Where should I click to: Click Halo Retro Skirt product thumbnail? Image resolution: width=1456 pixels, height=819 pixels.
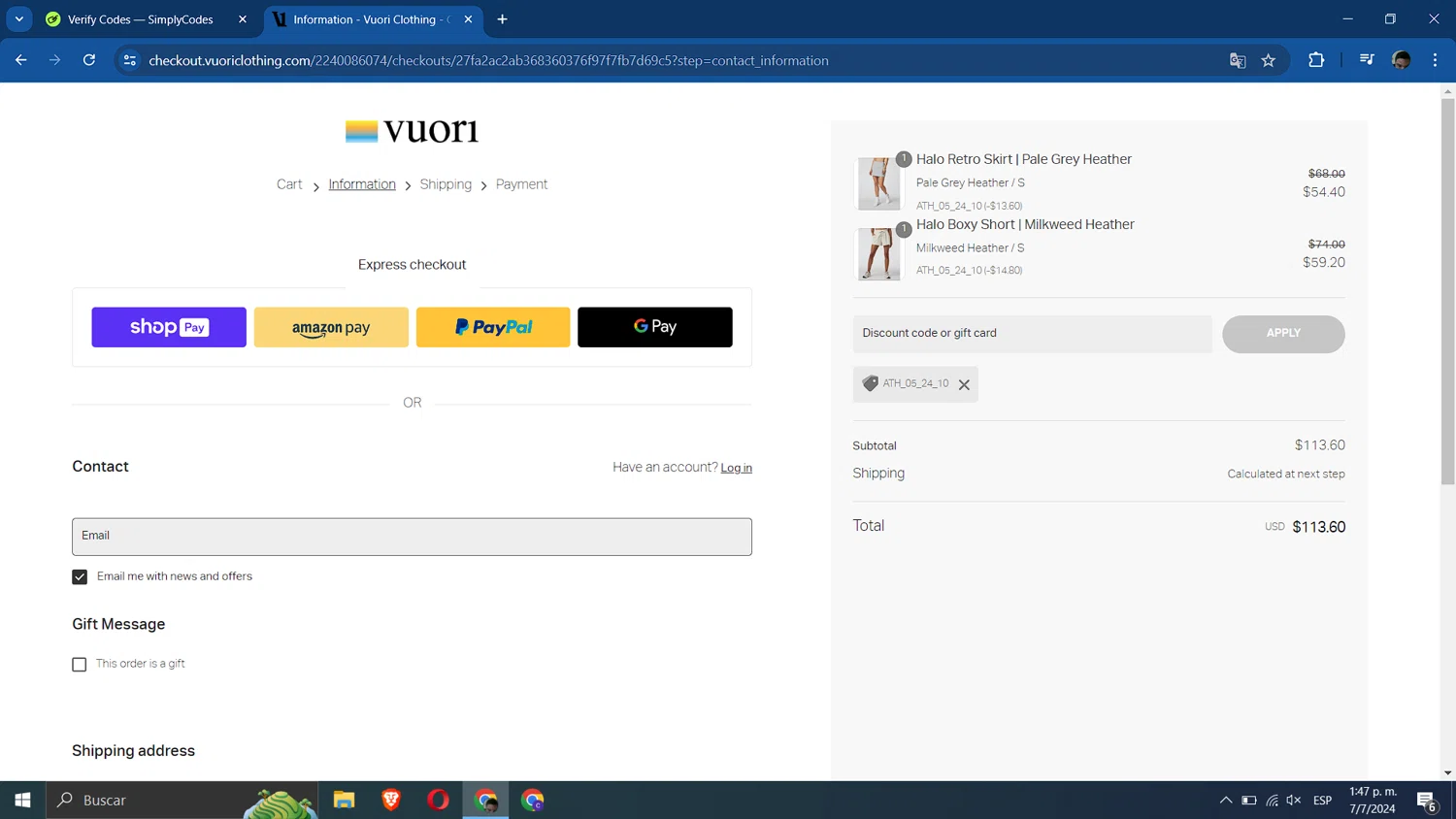tap(878, 183)
